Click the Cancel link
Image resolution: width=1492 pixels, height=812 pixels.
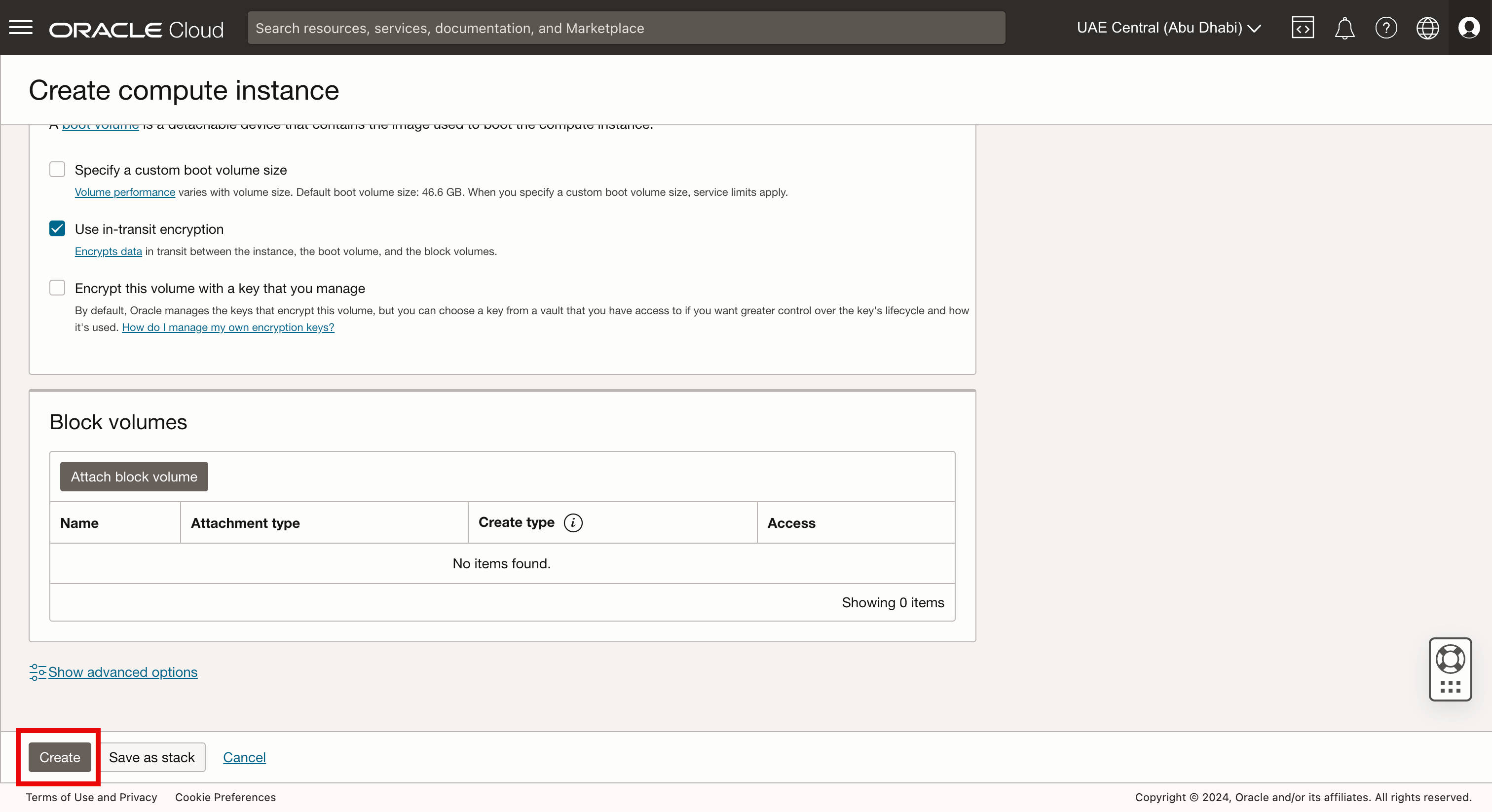[244, 758]
